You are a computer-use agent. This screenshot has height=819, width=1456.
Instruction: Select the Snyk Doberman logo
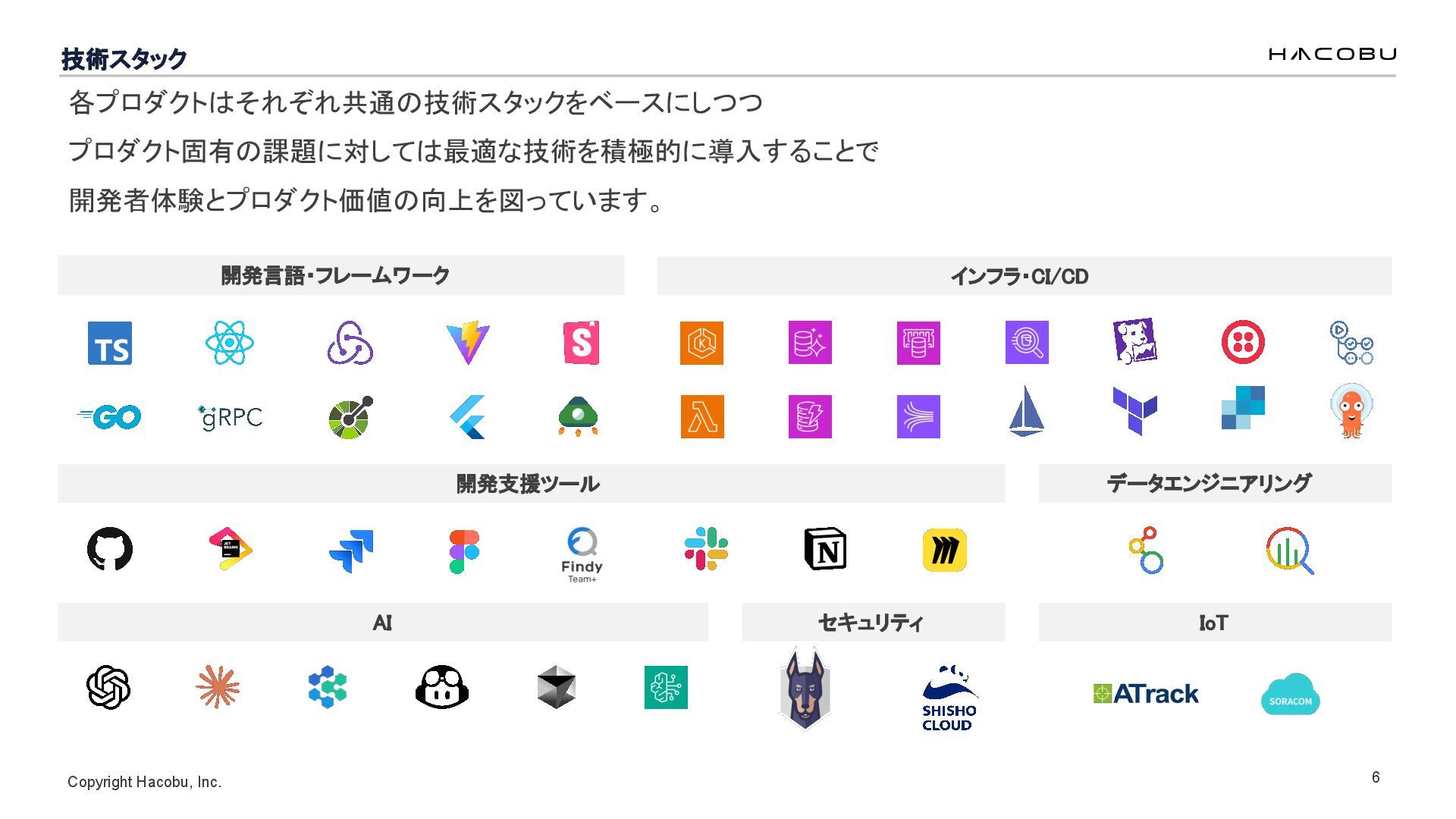pos(805,689)
